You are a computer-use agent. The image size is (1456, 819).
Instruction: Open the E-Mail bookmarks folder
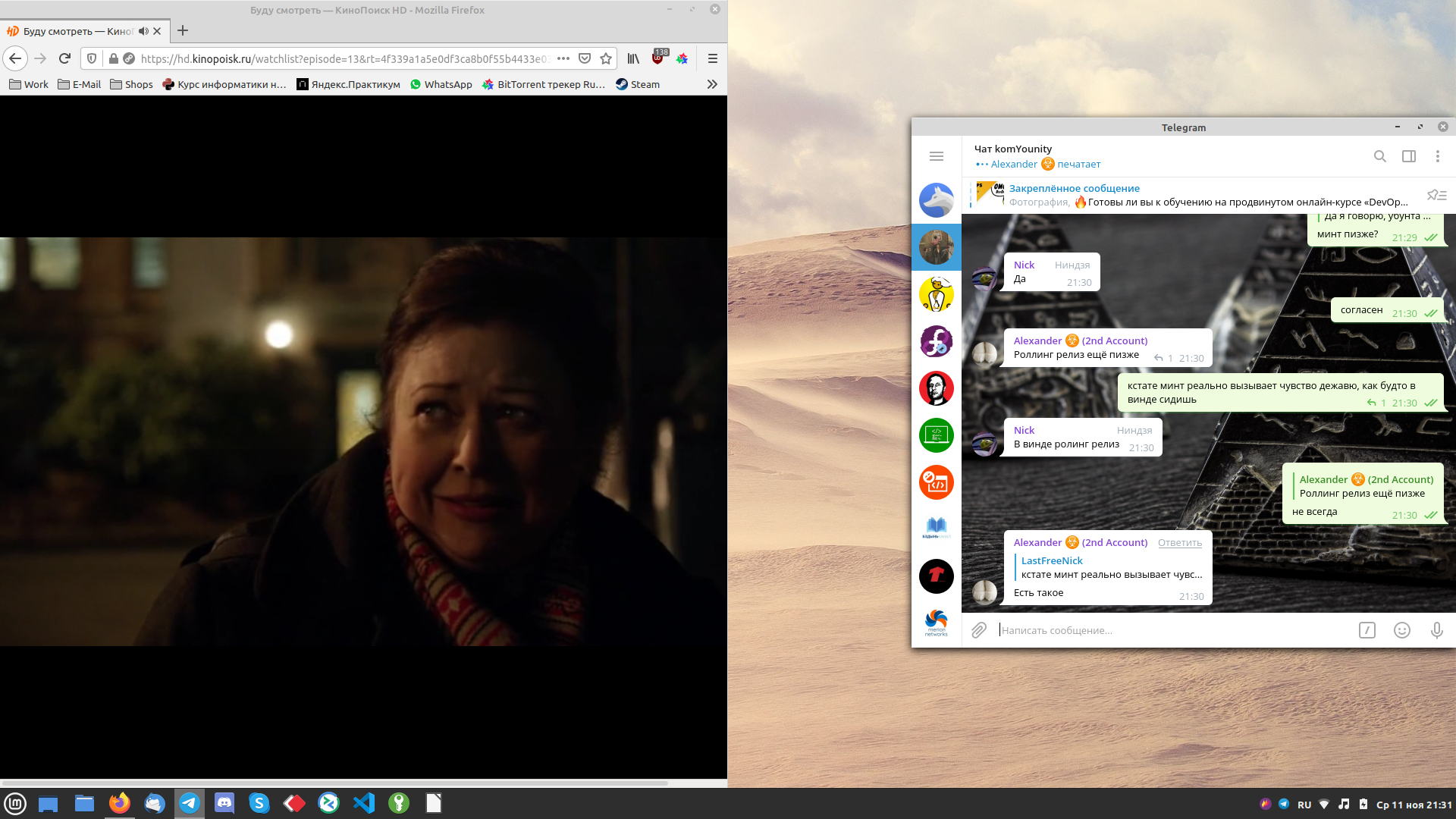coord(80,84)
